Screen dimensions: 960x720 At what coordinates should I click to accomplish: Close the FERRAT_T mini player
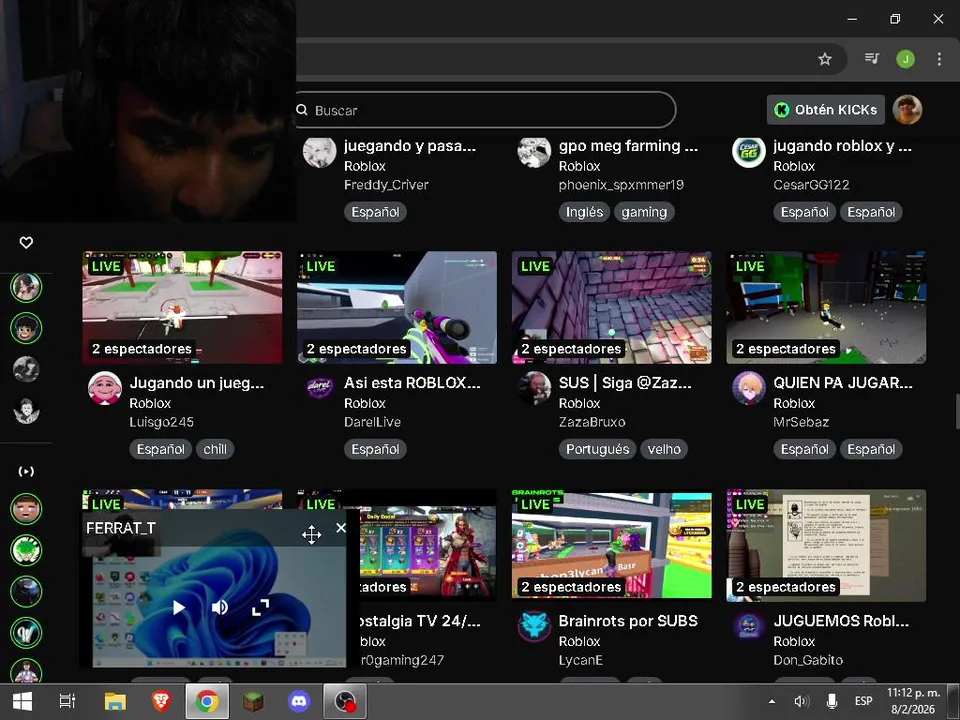tap(341, 528)
